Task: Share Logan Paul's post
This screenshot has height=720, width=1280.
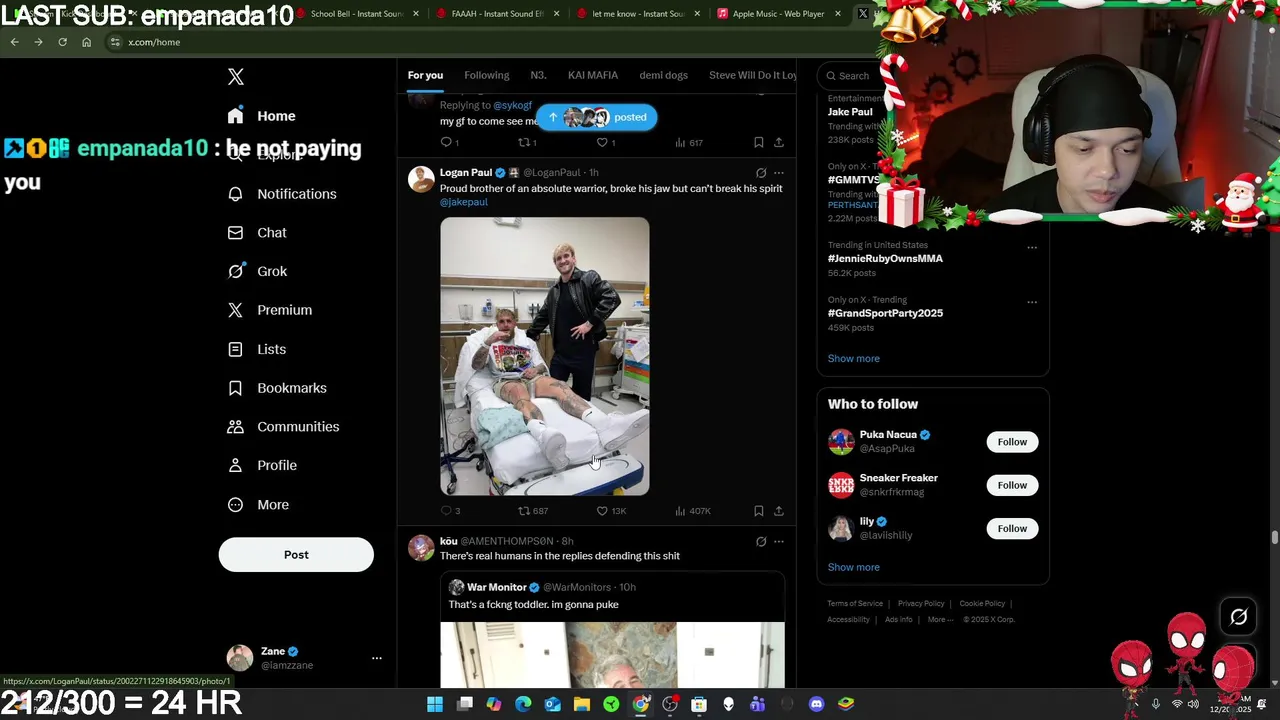Action: (x=779, y=511)
